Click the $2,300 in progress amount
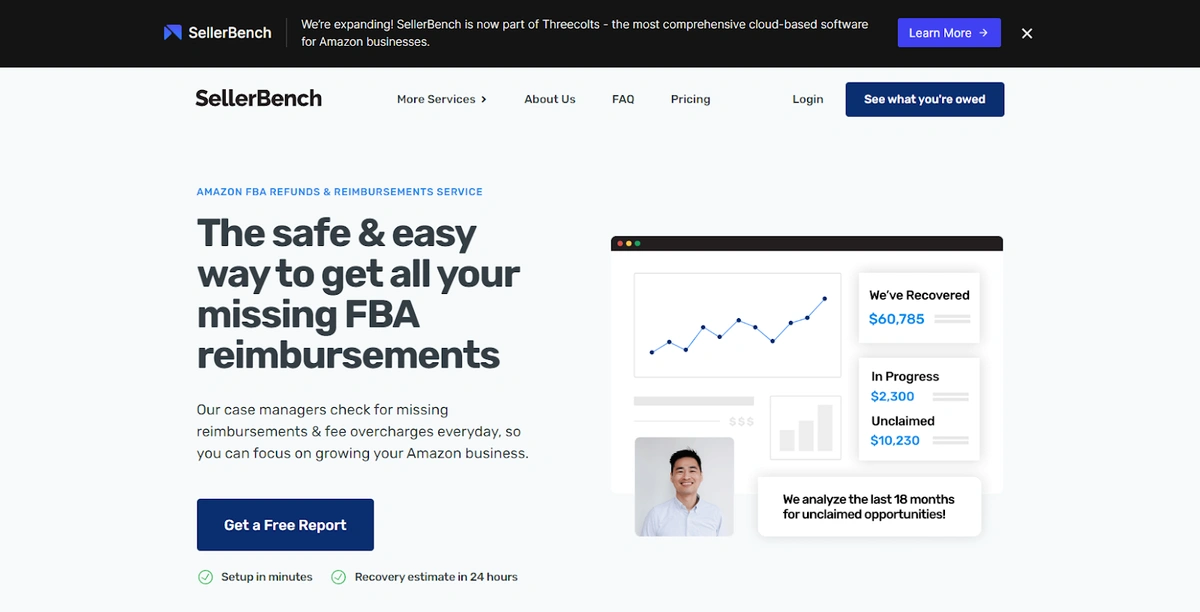Image resolution: width=1200 pixels, height=612 pixels. coord(893,396)
